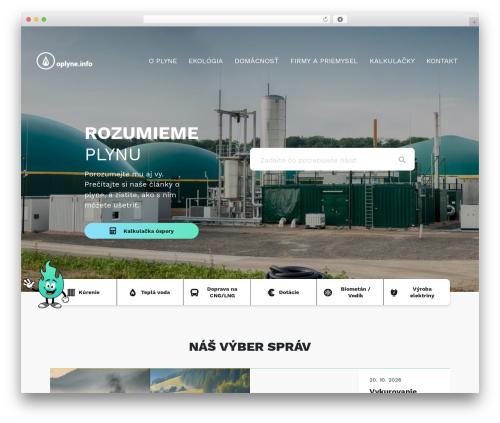Viewport: 500px width, 423px height.
Task: Open the DOMÁCNOSŤ menu item
Action: pos(256,61)
